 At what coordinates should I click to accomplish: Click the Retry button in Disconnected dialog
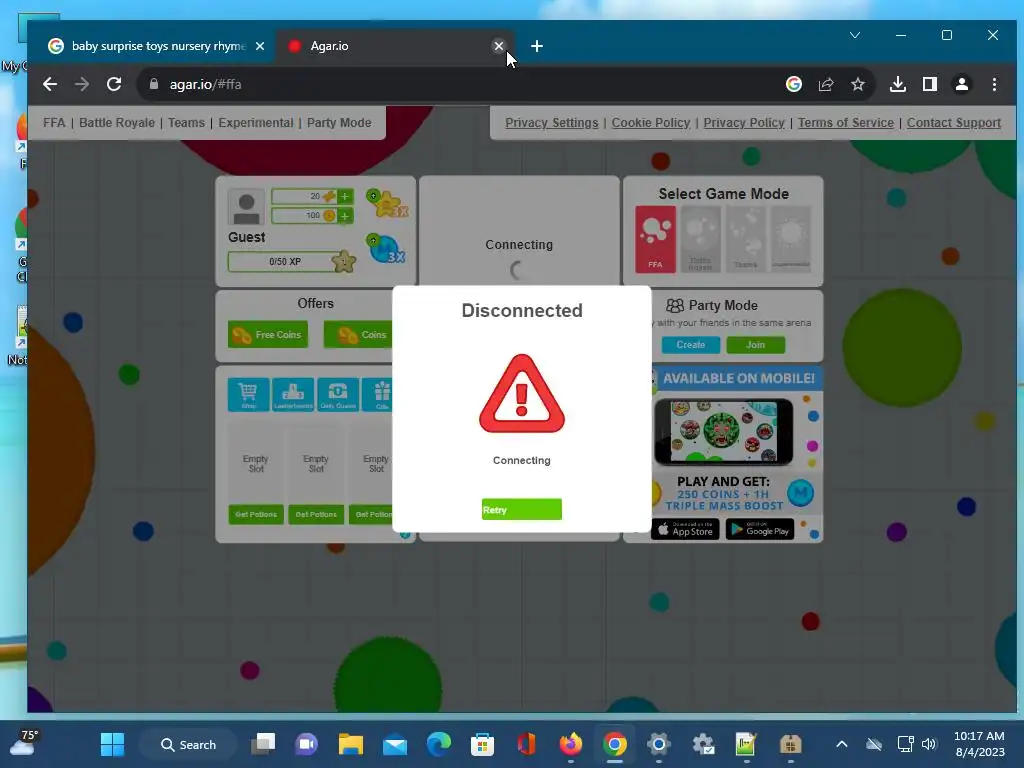pos(521,509)
